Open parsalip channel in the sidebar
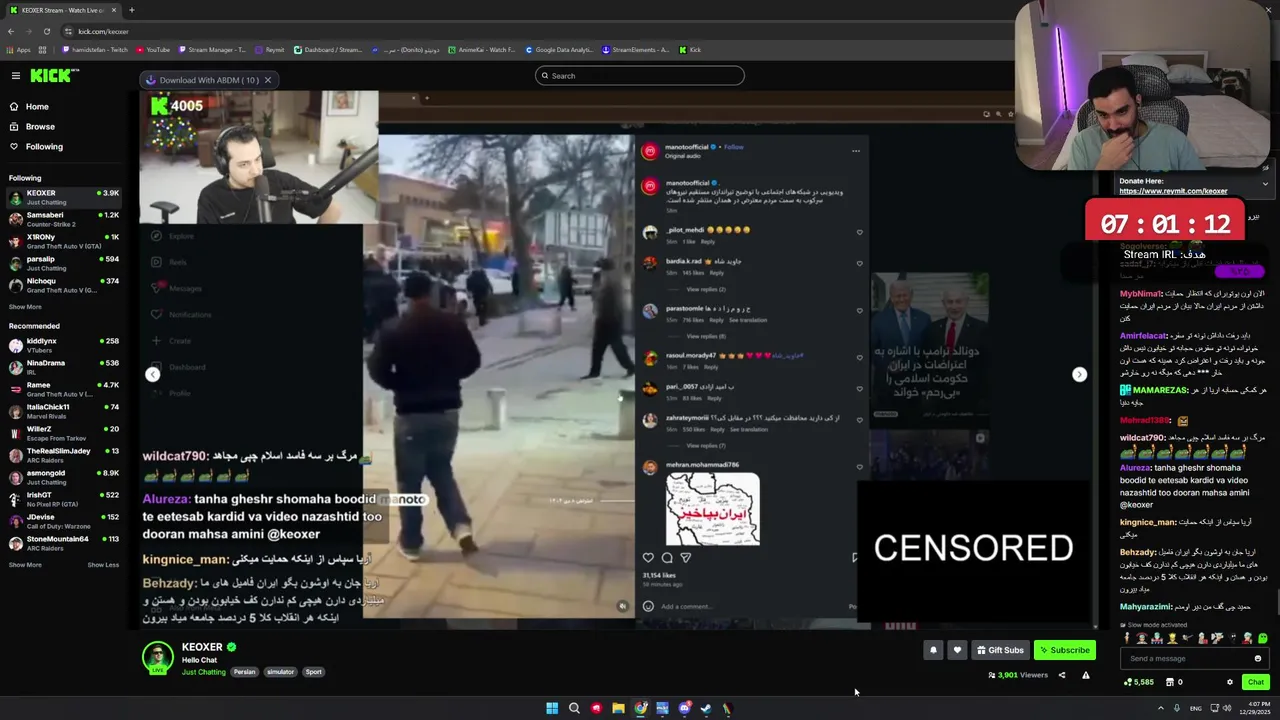This screenshot has width=1280, height=720. (64, 263)
